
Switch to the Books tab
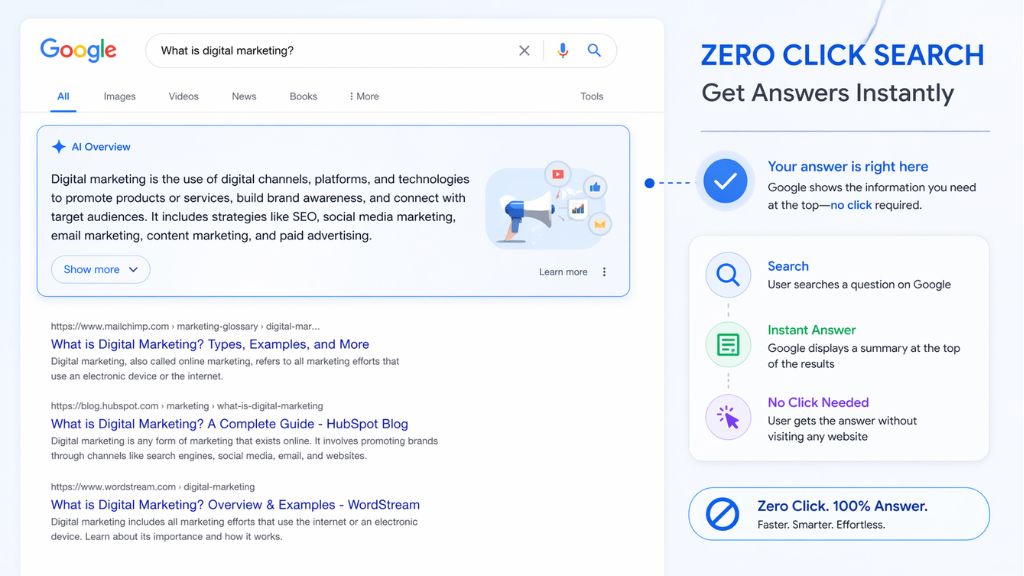(303, 96)
